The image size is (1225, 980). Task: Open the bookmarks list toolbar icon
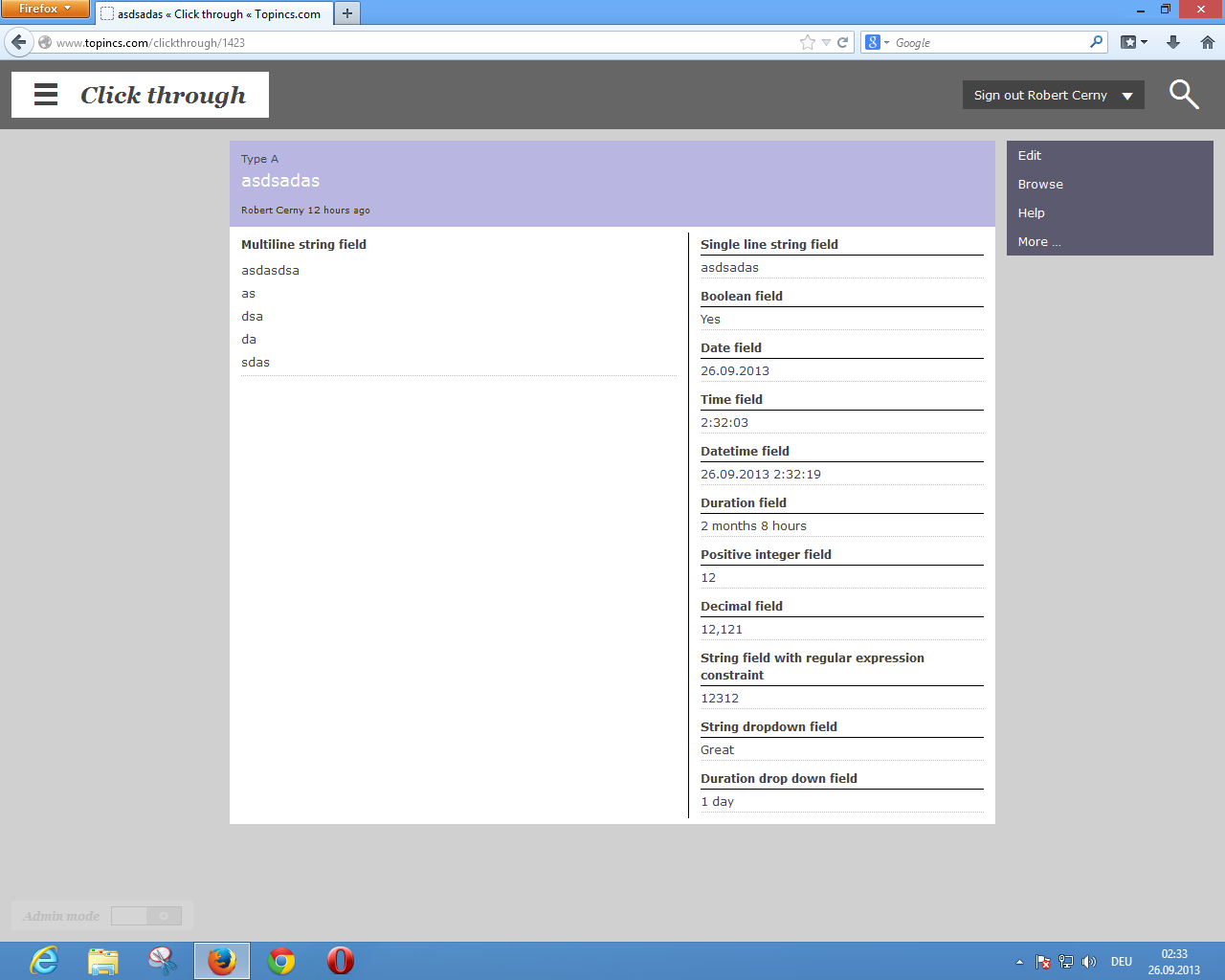coord(1133,42)
